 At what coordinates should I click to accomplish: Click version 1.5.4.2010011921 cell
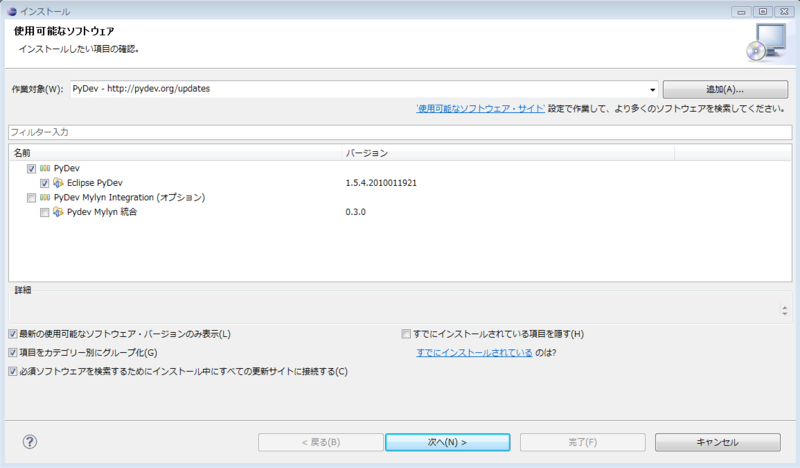(381, 183)
